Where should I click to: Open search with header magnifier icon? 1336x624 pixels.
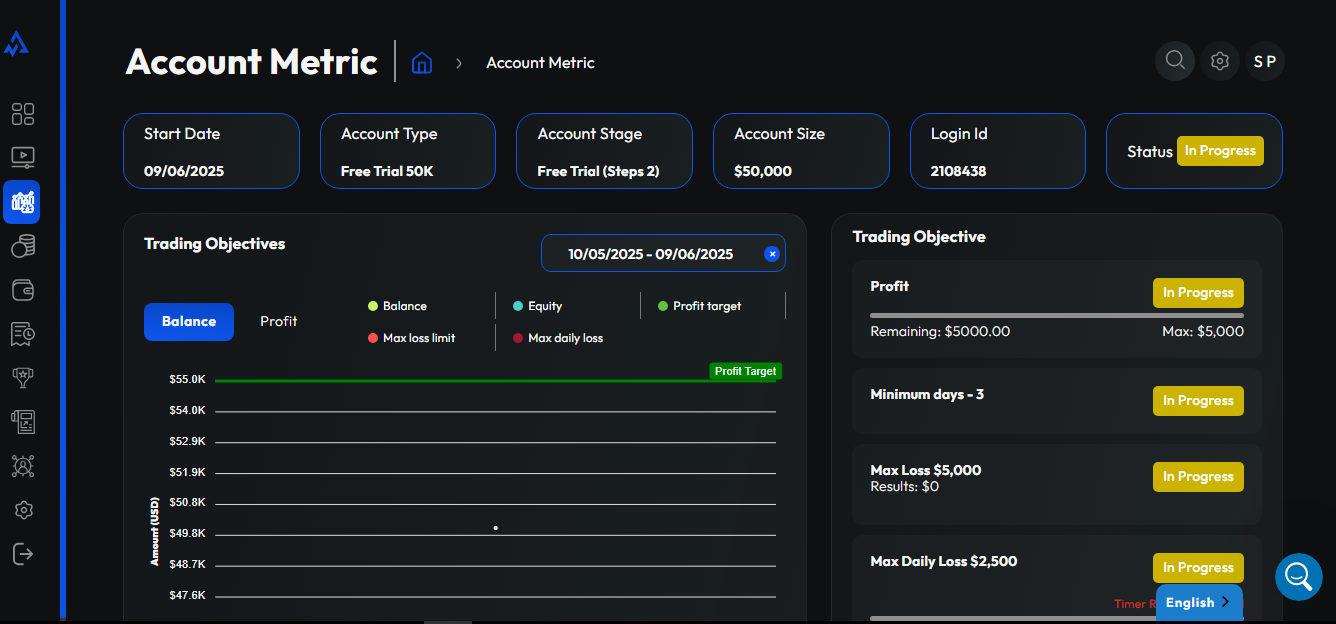1175,61
